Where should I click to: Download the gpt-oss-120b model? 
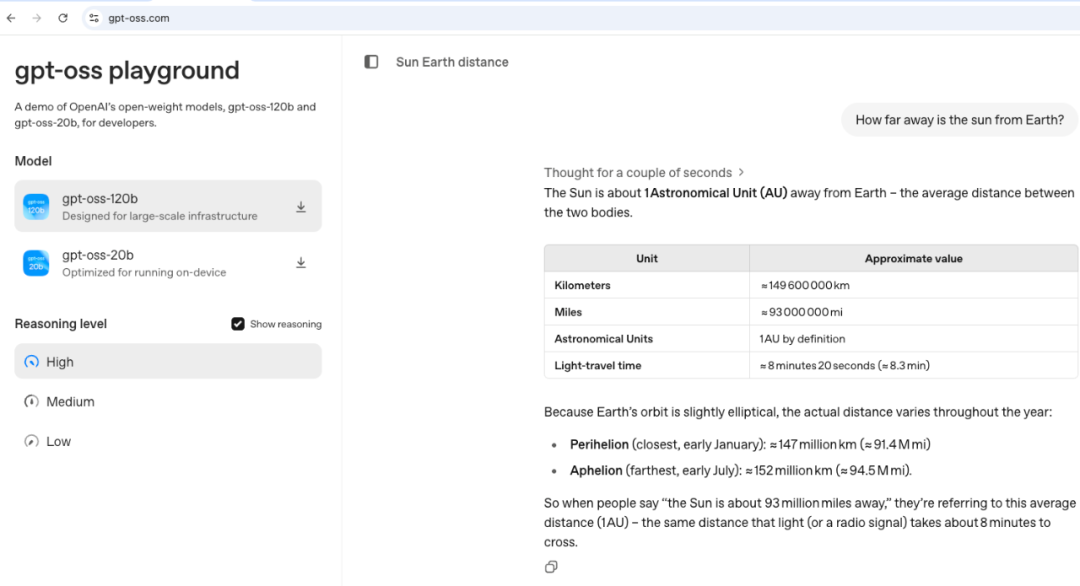[x=301, y=207]
